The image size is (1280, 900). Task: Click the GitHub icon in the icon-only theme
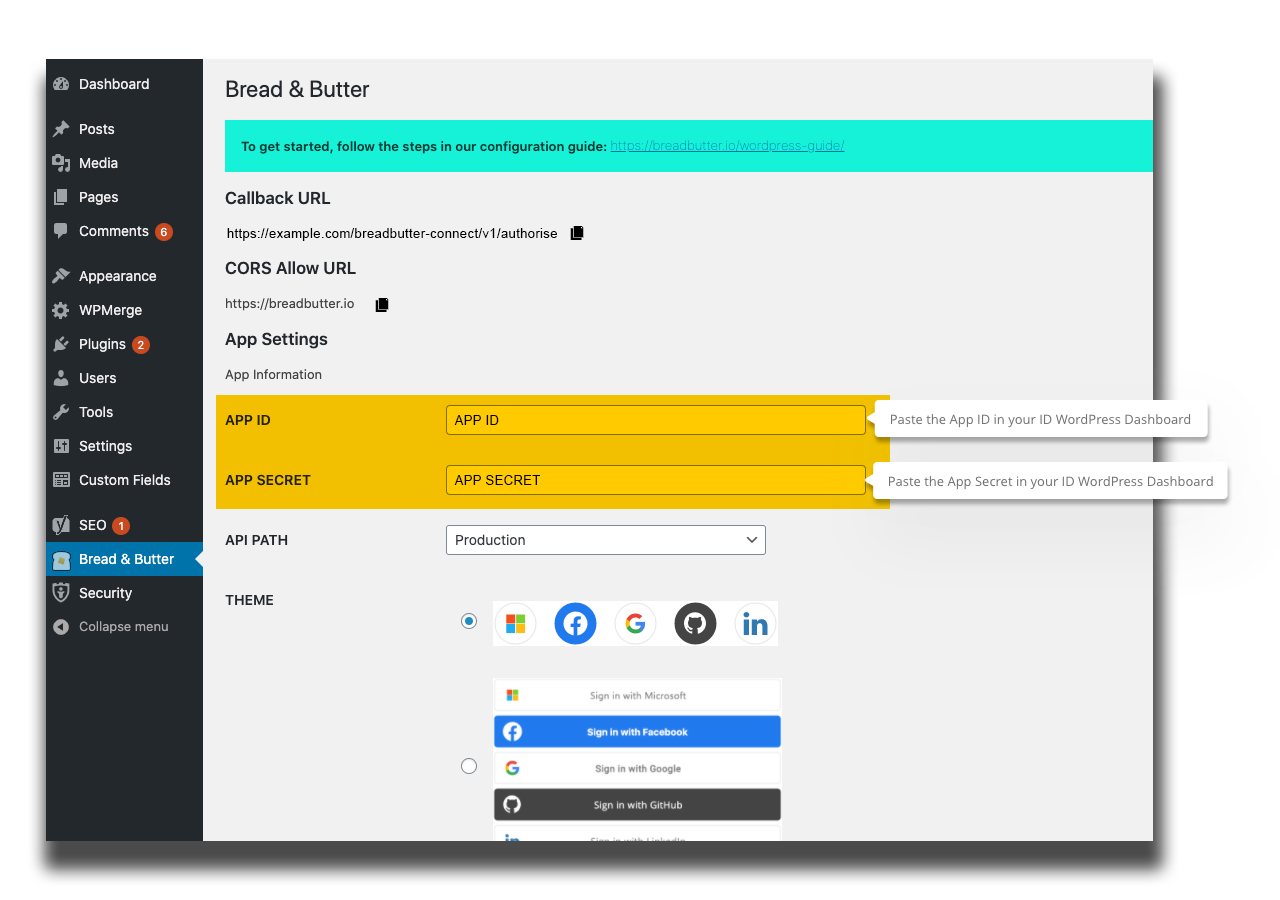coord(695,622)
